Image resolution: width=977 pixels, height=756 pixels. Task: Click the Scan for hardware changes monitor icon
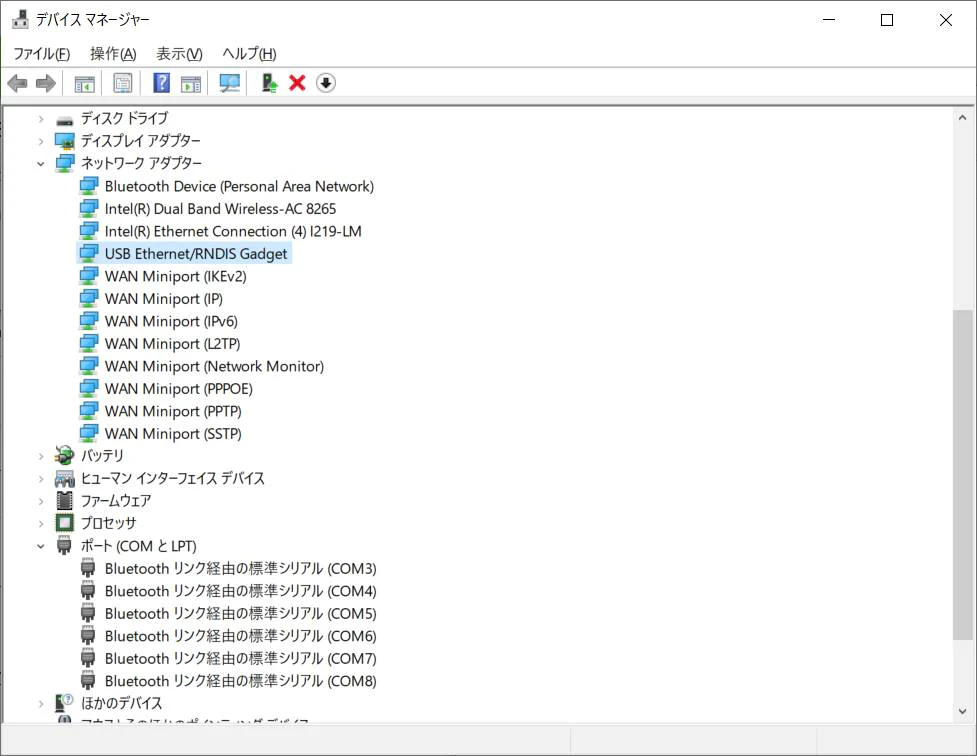tap(229, 83)
